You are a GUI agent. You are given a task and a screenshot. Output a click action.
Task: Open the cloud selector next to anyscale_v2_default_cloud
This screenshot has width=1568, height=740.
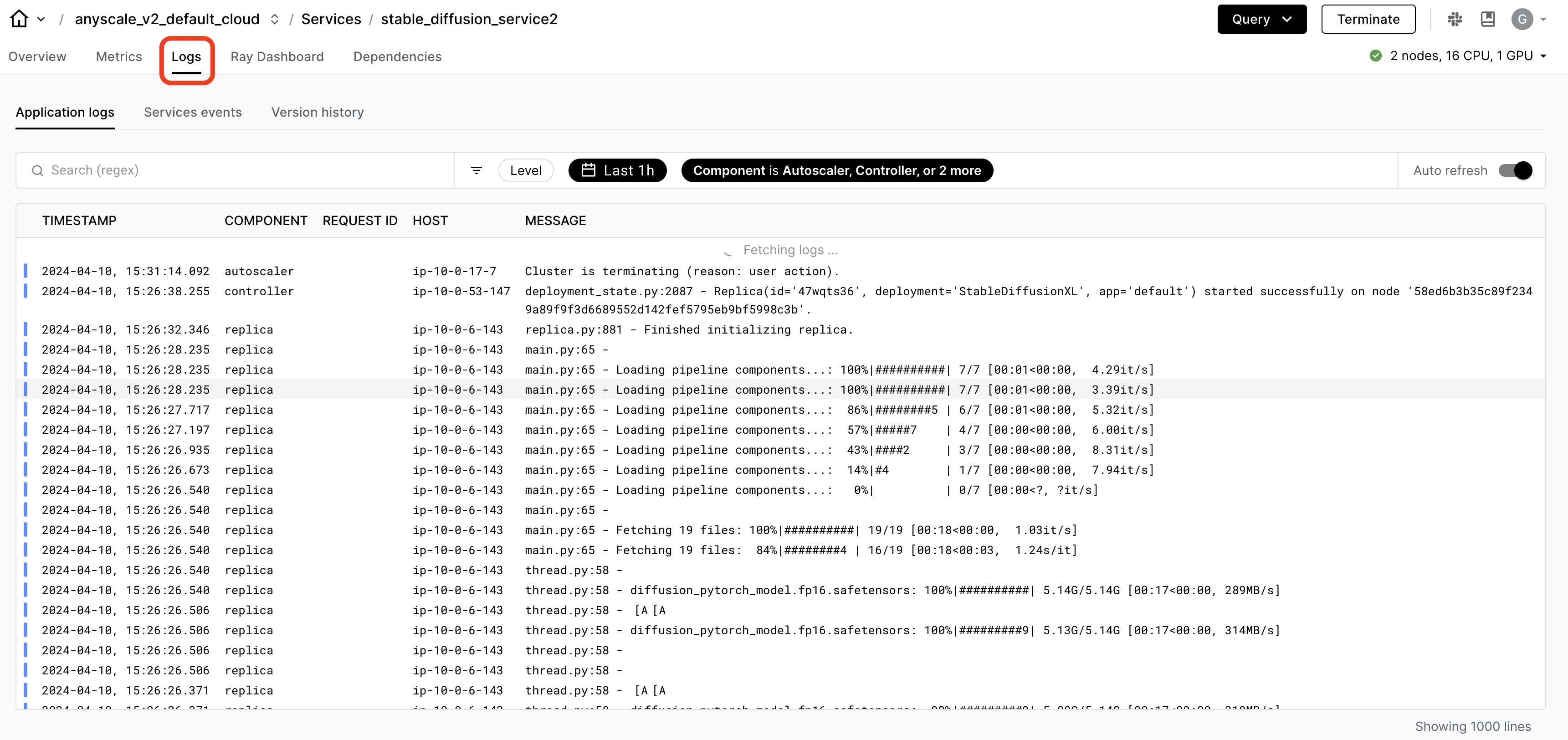[x=275, y=20]
